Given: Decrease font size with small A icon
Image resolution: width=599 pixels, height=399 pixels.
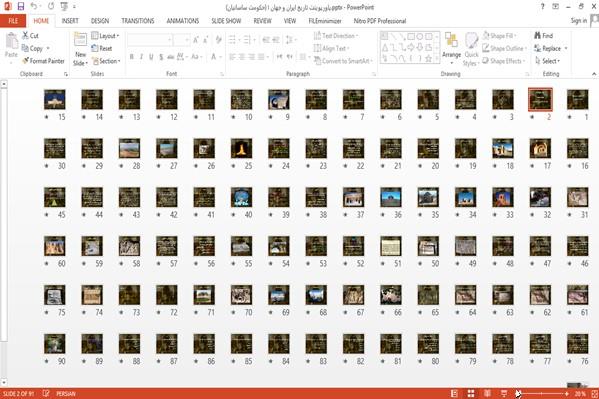Looking at the screenshot, I should (206, 40).
